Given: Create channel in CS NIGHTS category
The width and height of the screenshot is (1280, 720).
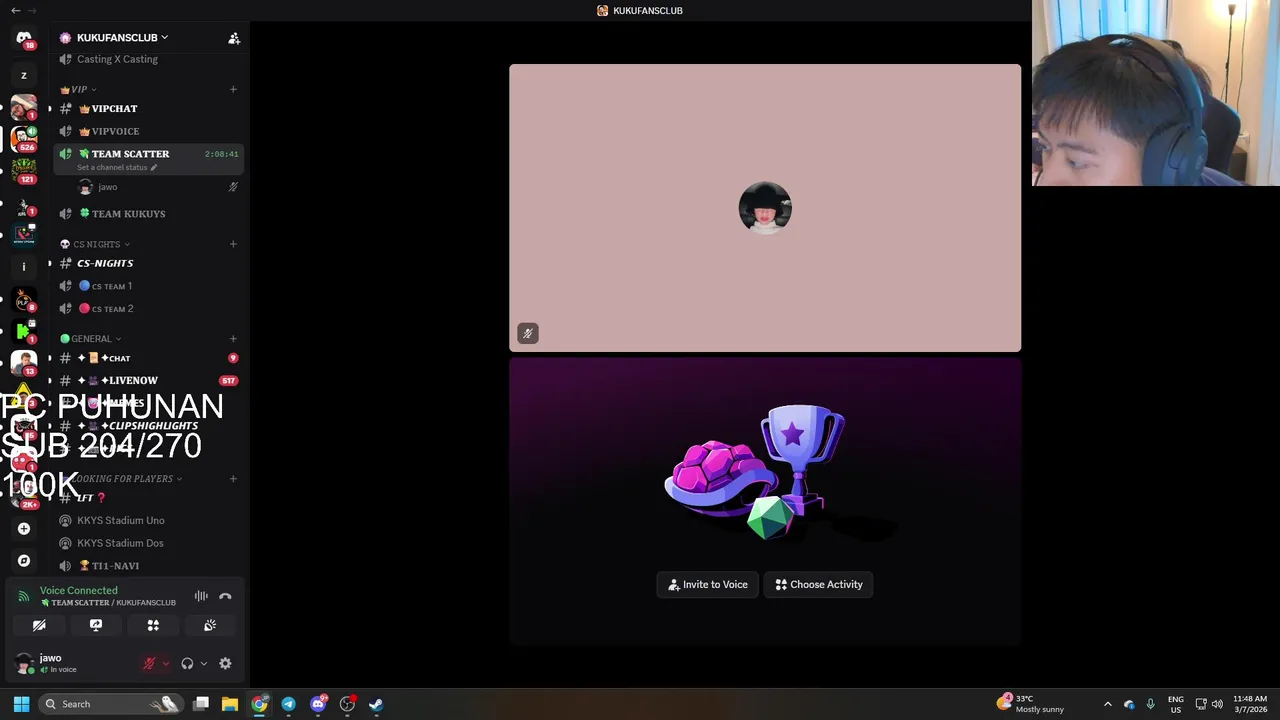Looking at the screenshot, I should coord(233,244).
